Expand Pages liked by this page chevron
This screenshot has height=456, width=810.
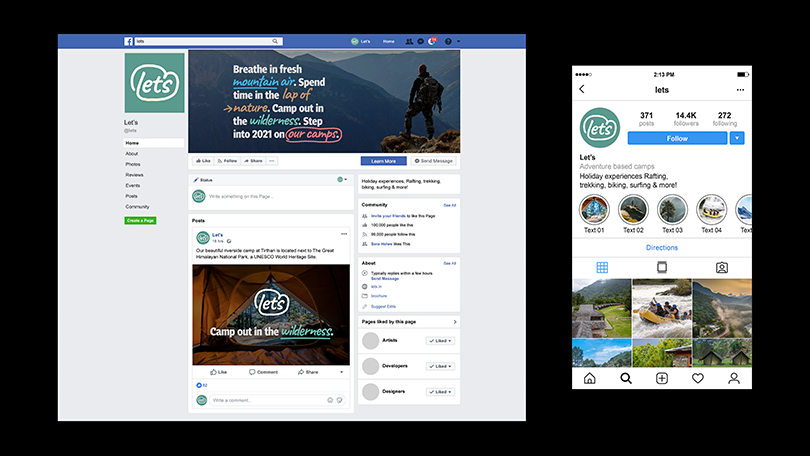click(x=455, y=322)
